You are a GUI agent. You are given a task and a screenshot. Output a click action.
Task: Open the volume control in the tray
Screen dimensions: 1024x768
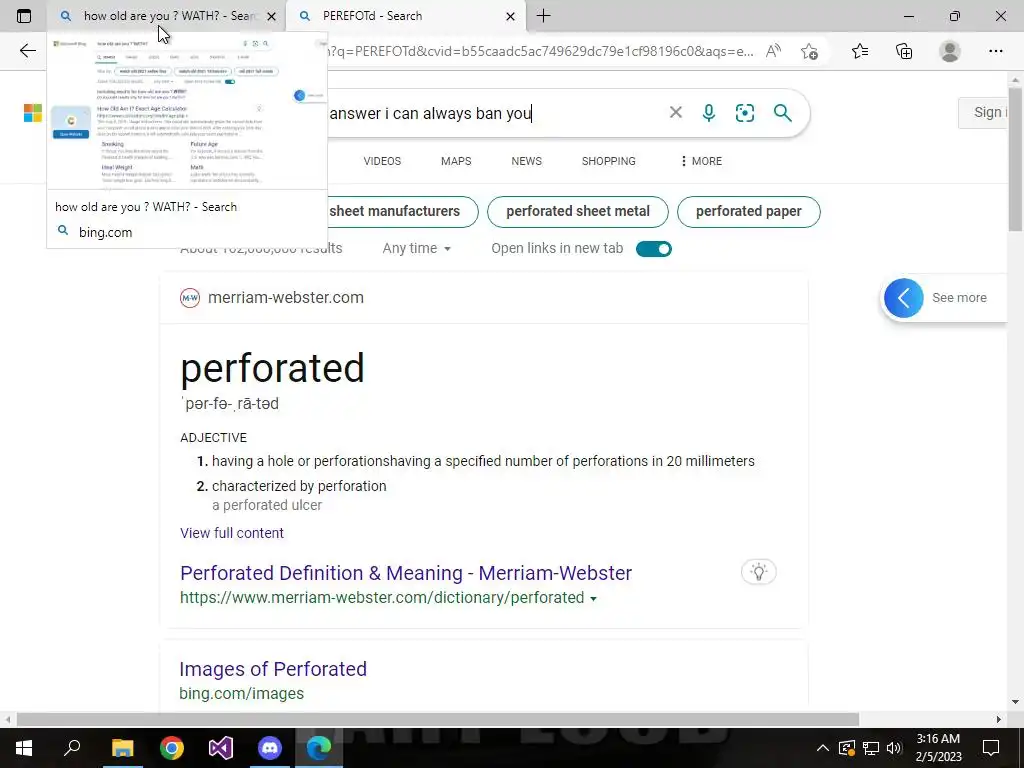894,748
